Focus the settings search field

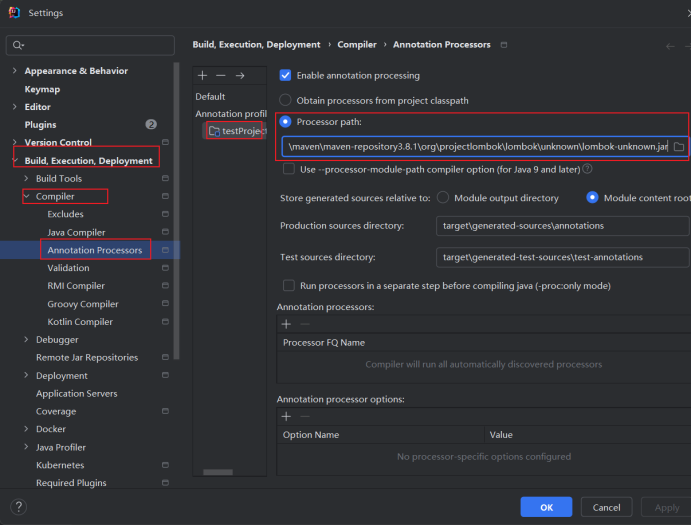(x=90, y=45)
